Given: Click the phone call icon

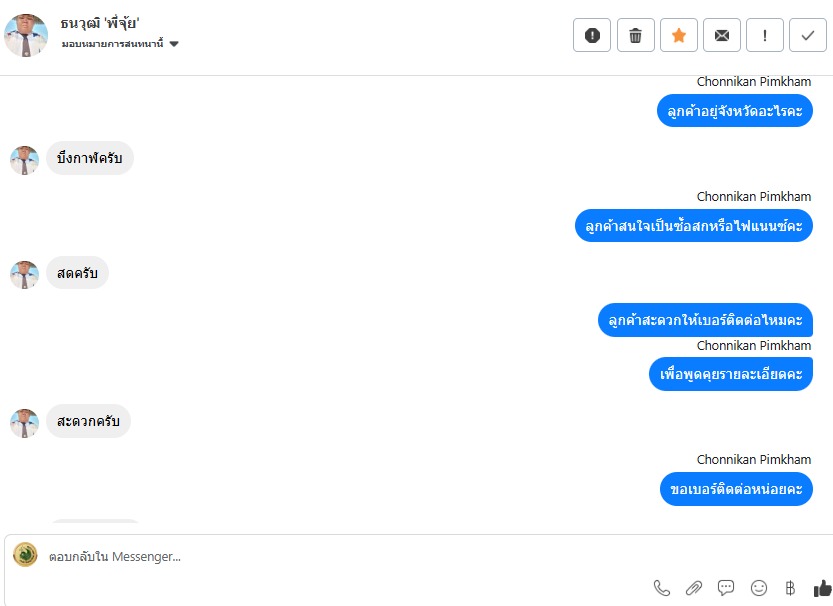Looking at the screenshot, I should click(661, 588).
